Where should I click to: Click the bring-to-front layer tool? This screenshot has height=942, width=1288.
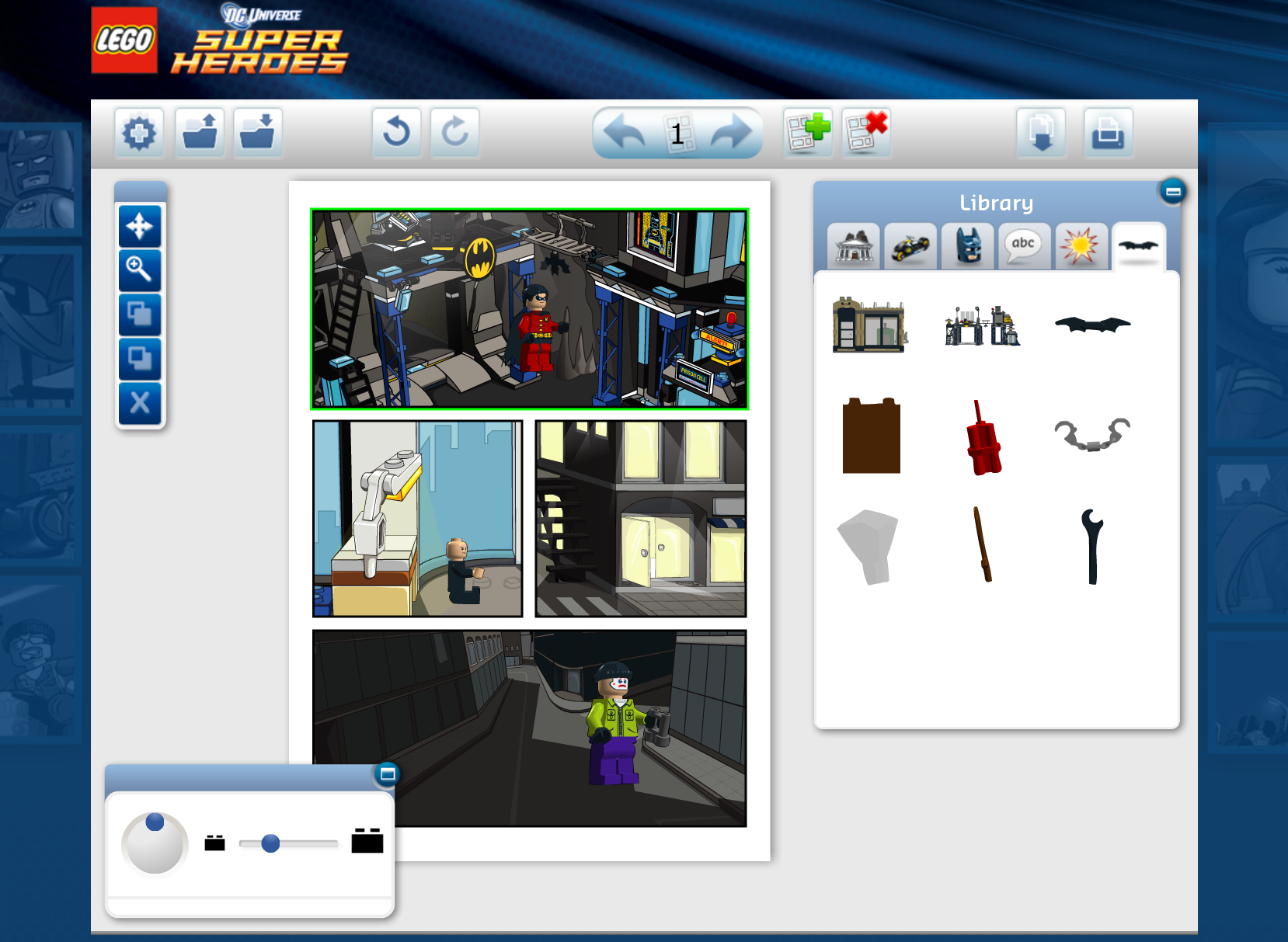(x=140, y=315)
